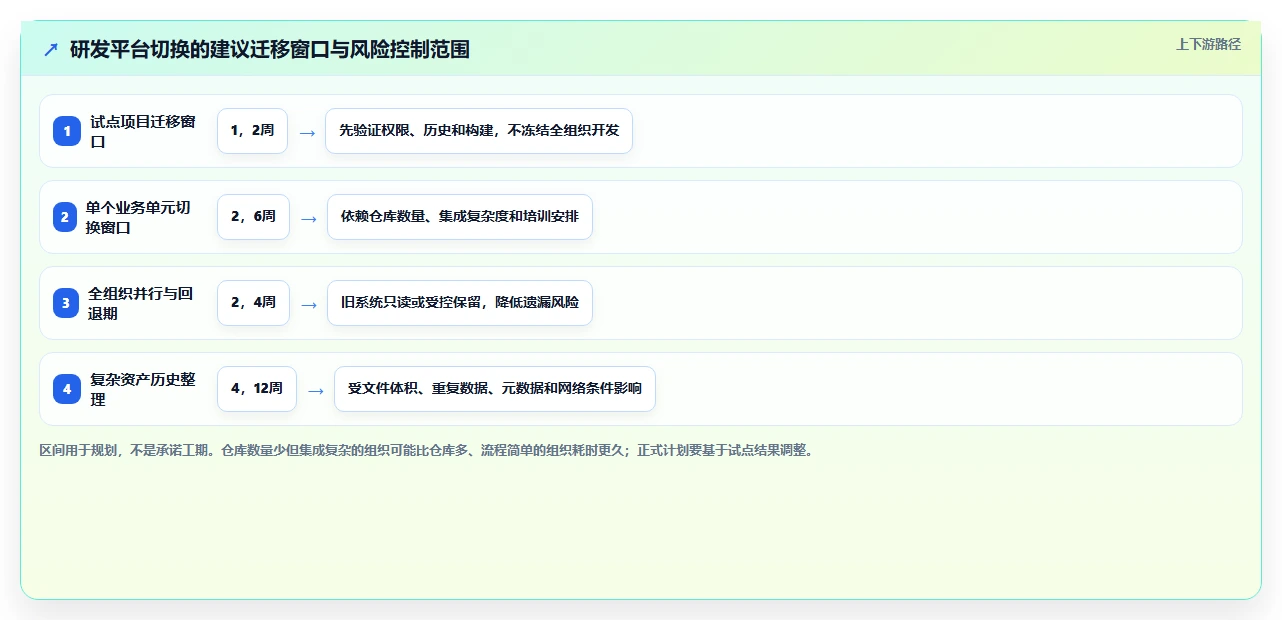Click the 上下游路径 label in header
This screenshot has width=1282, height=620.
1208,44
